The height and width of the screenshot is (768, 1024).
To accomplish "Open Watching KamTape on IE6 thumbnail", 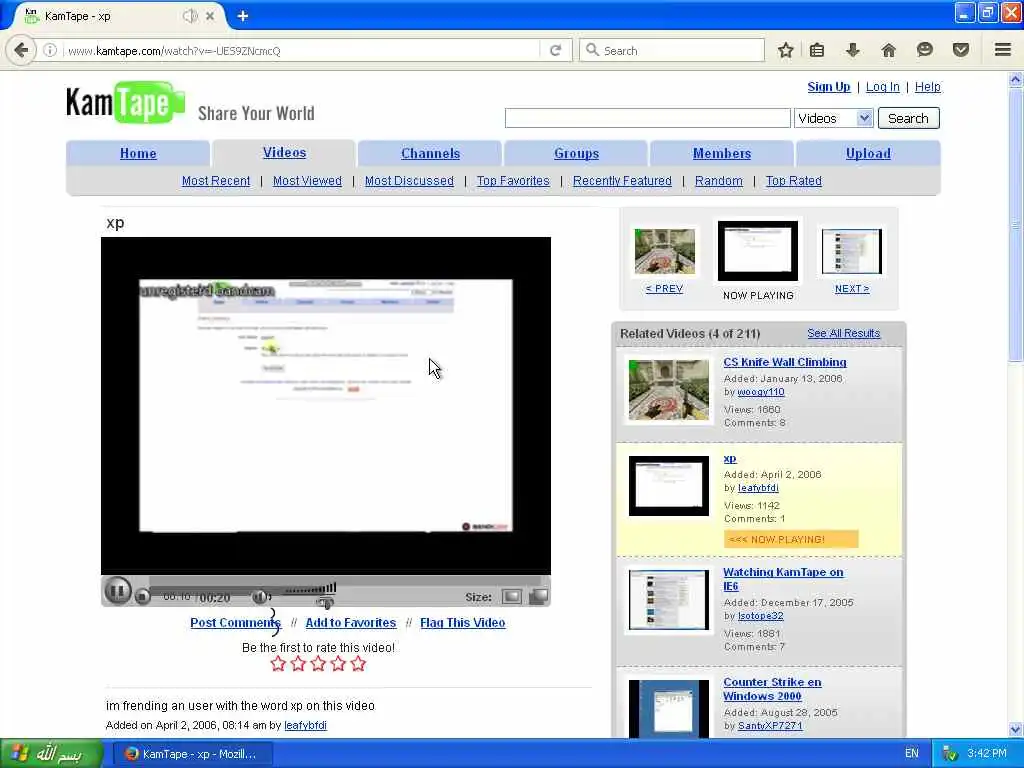I will pyautogui.click(x=668, y=600).
